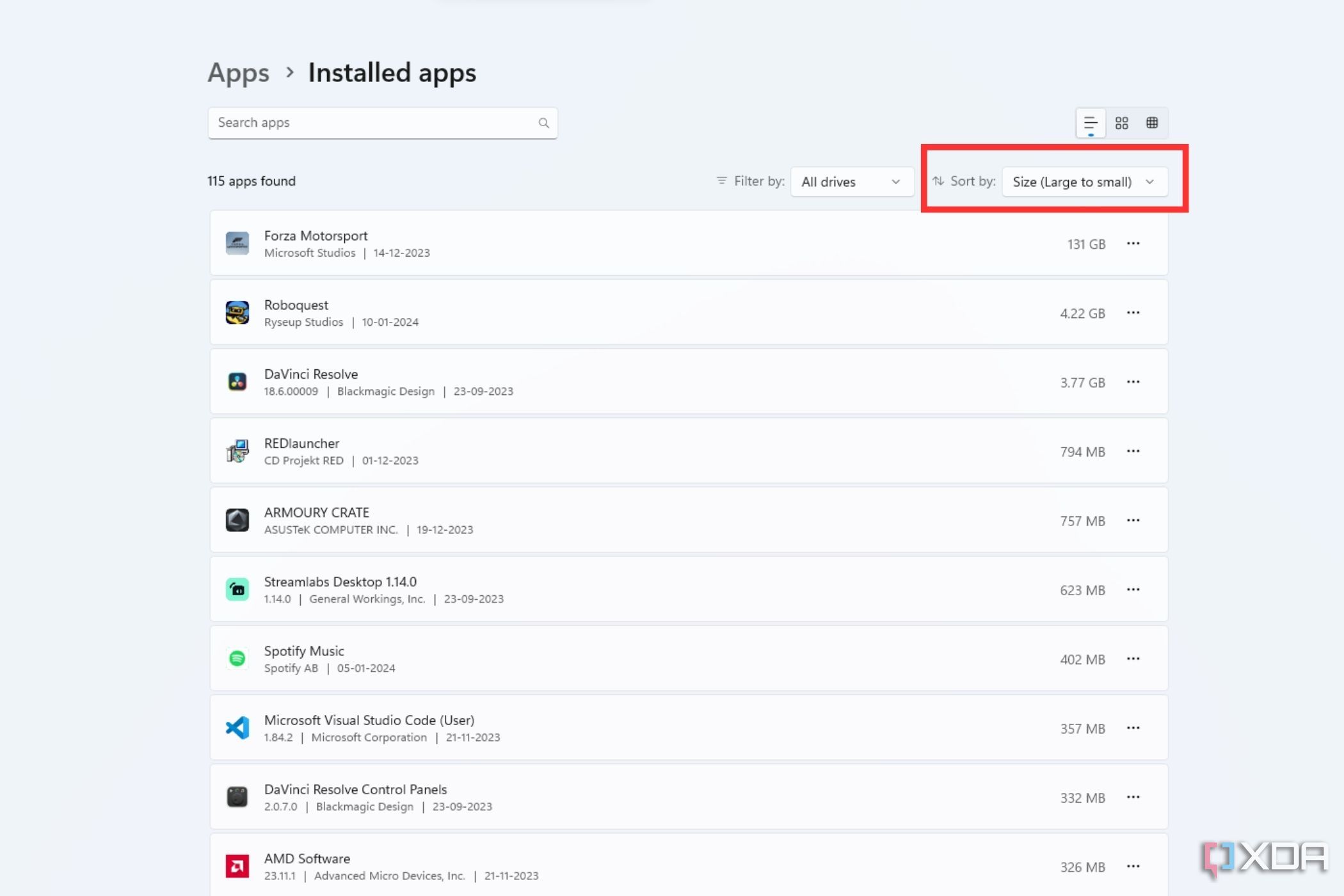Click AMD Software options button
Image resolution: width=1344 pixels, height=896 pixels.
tap(1133, 866)
